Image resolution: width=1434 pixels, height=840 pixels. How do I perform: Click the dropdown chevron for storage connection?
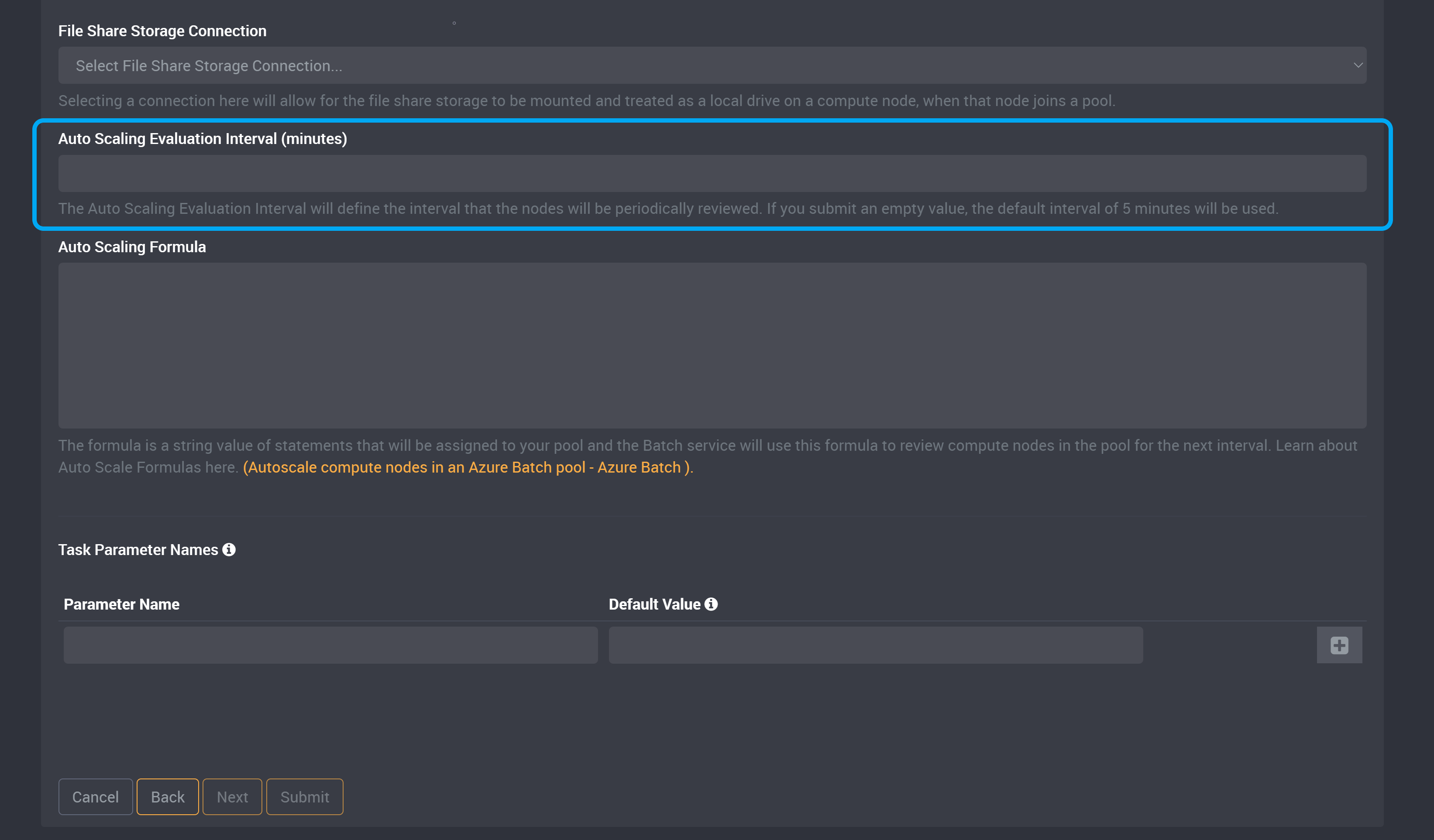click(1358, 65)
